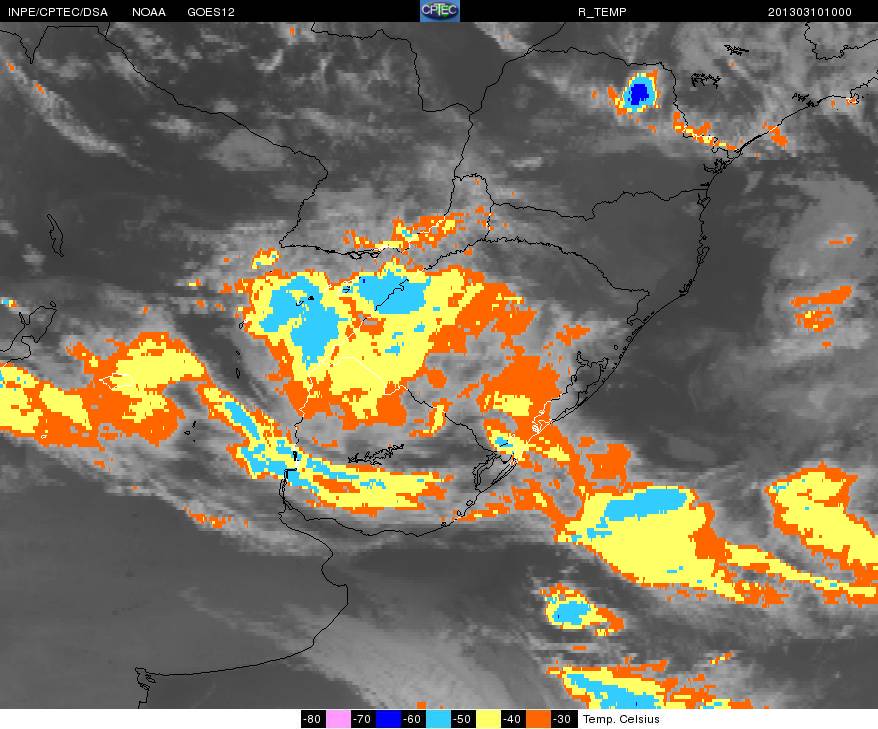The width and height of the screenshot is (878, 729).
Task: Click the '-70' legend value
Action: 363,719
